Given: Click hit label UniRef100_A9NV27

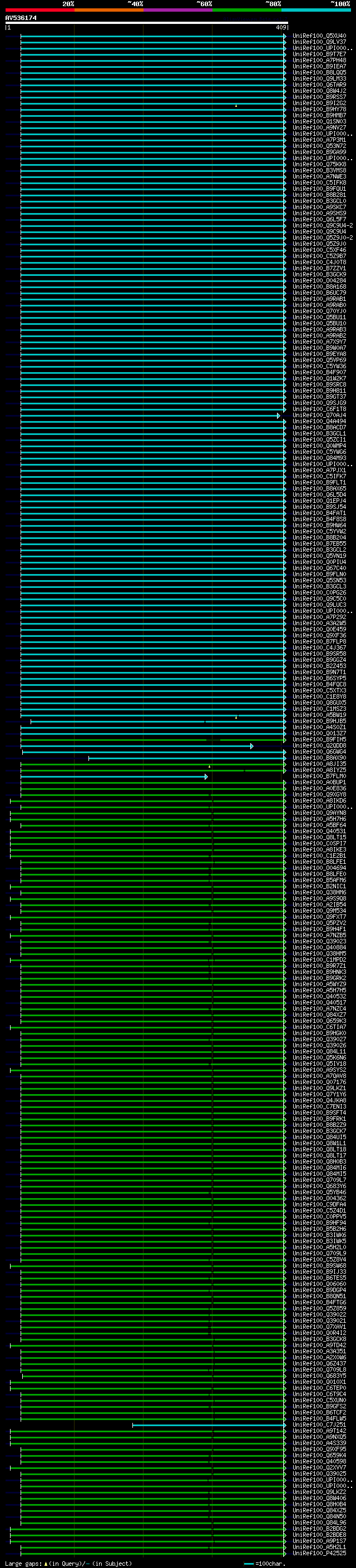Looking at the screenshot, I should click(319, 128).
